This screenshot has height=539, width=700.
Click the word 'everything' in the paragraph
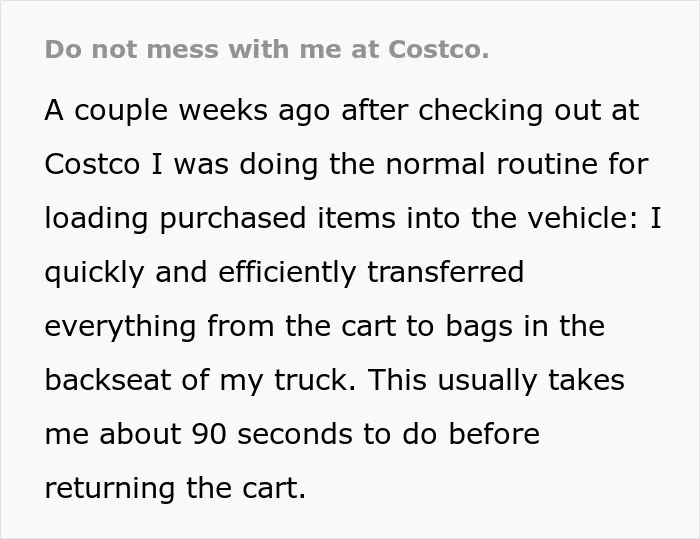[x=121, y=327]
